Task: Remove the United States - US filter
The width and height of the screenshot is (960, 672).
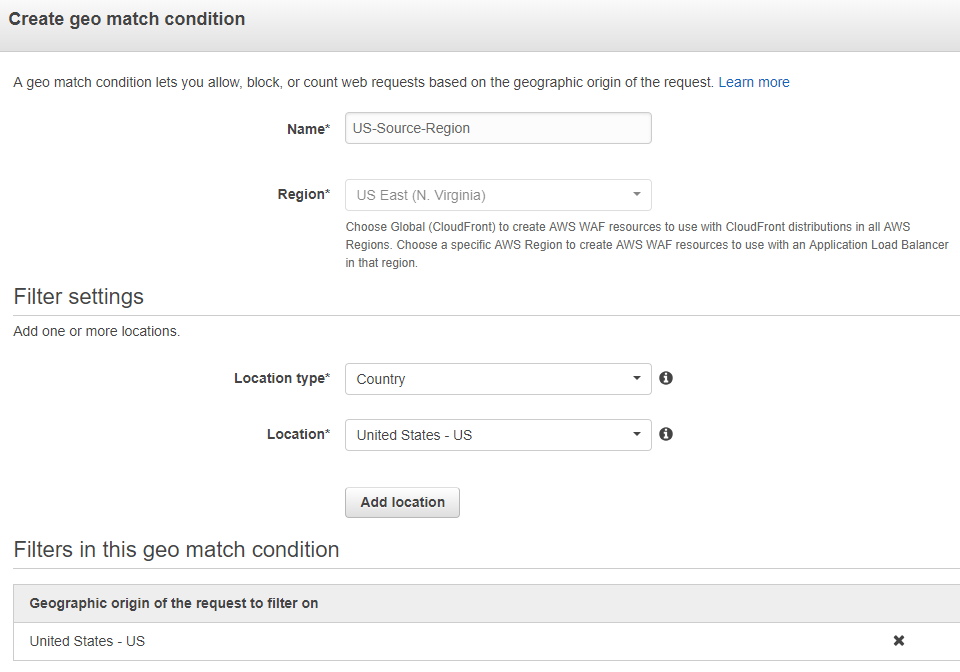Action: click(898, 641)
